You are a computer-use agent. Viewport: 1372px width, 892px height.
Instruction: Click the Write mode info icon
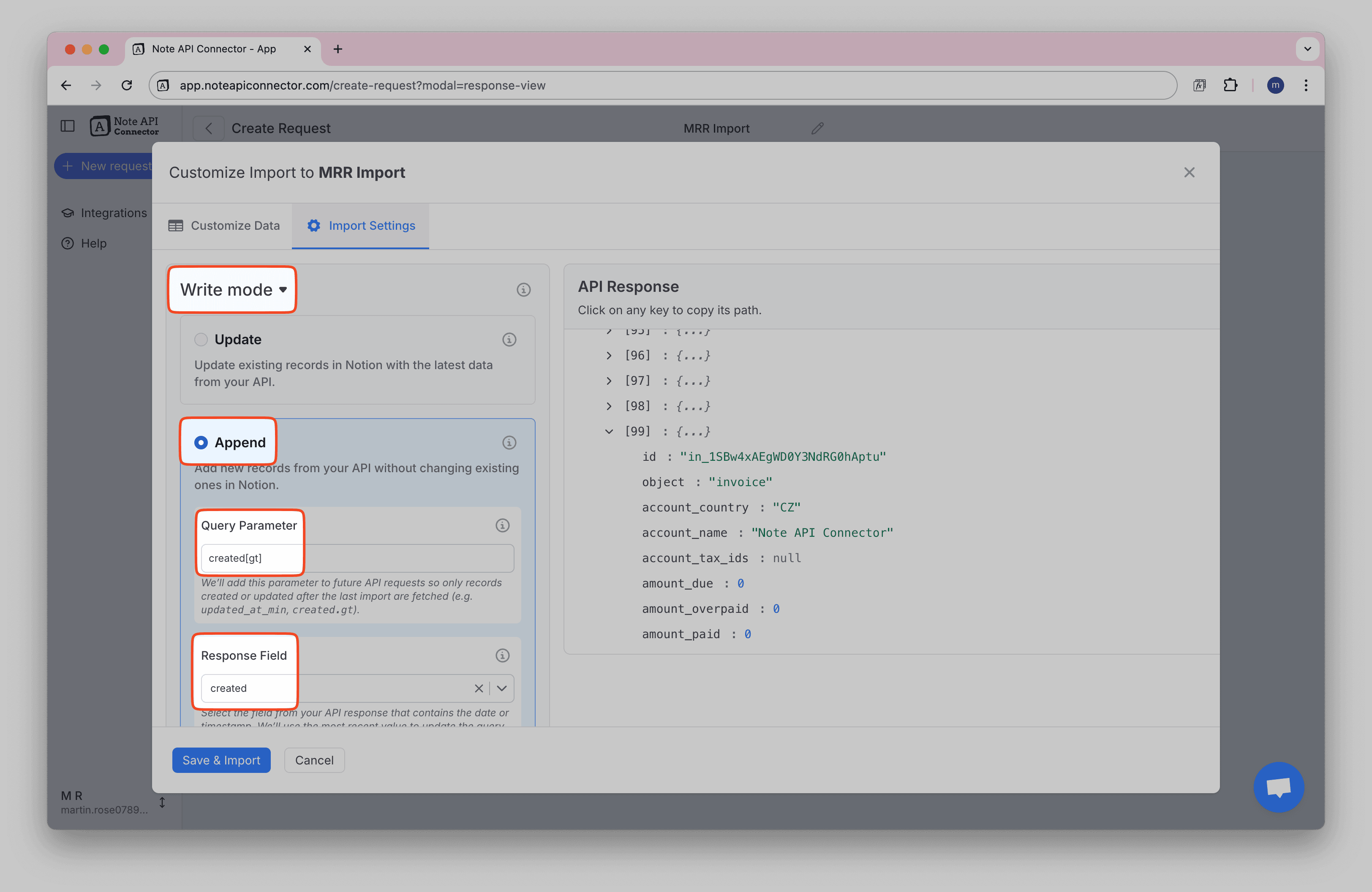[x=523, y=290]
